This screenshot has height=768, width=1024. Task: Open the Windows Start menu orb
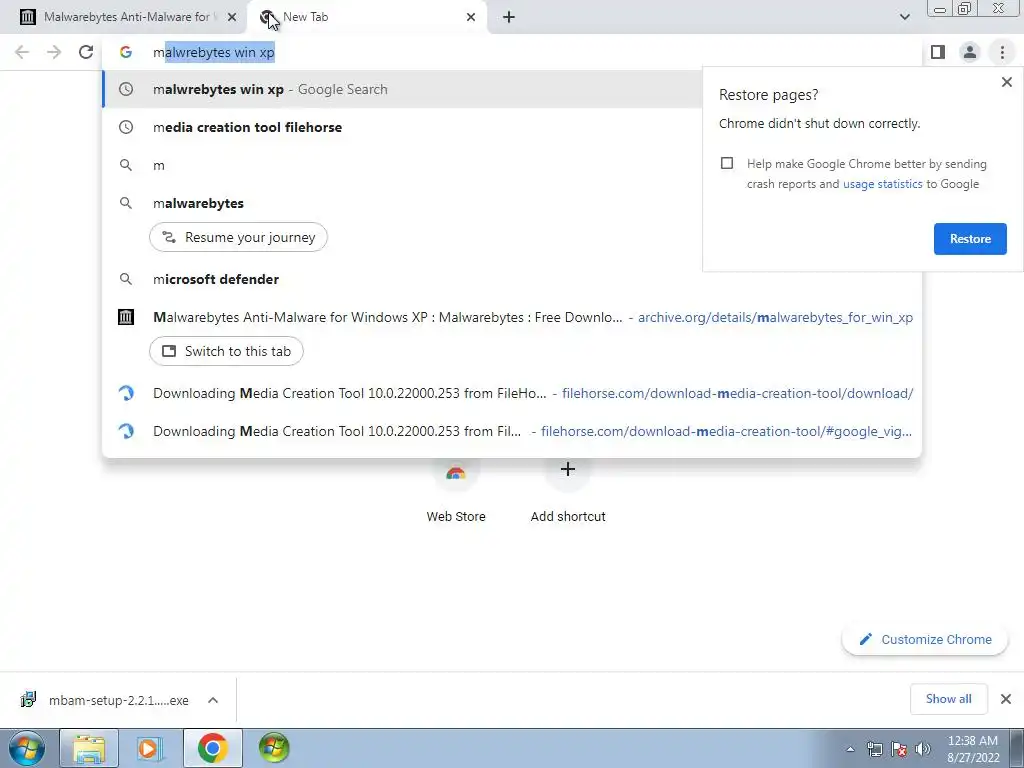click(27, 748)
